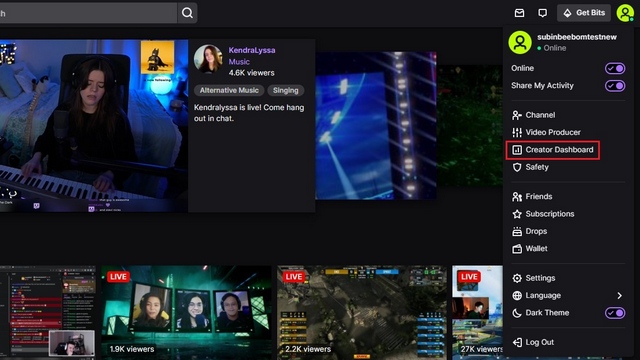Open the whispers chat bubble icon

(542, 13)
